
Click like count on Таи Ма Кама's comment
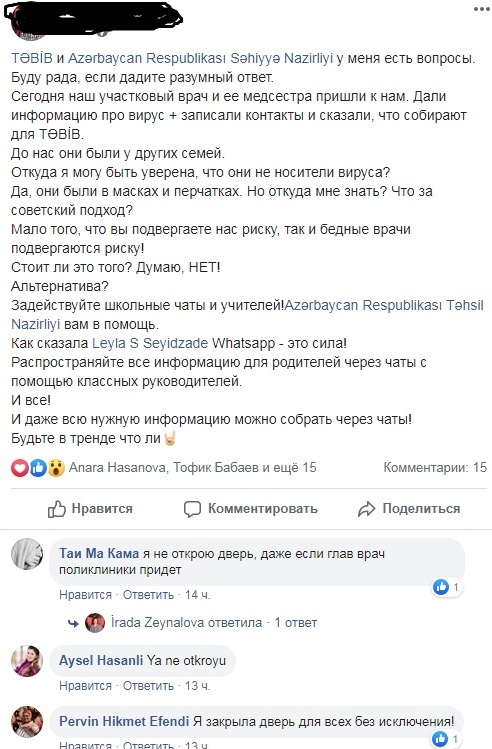(x=447, y=587)
